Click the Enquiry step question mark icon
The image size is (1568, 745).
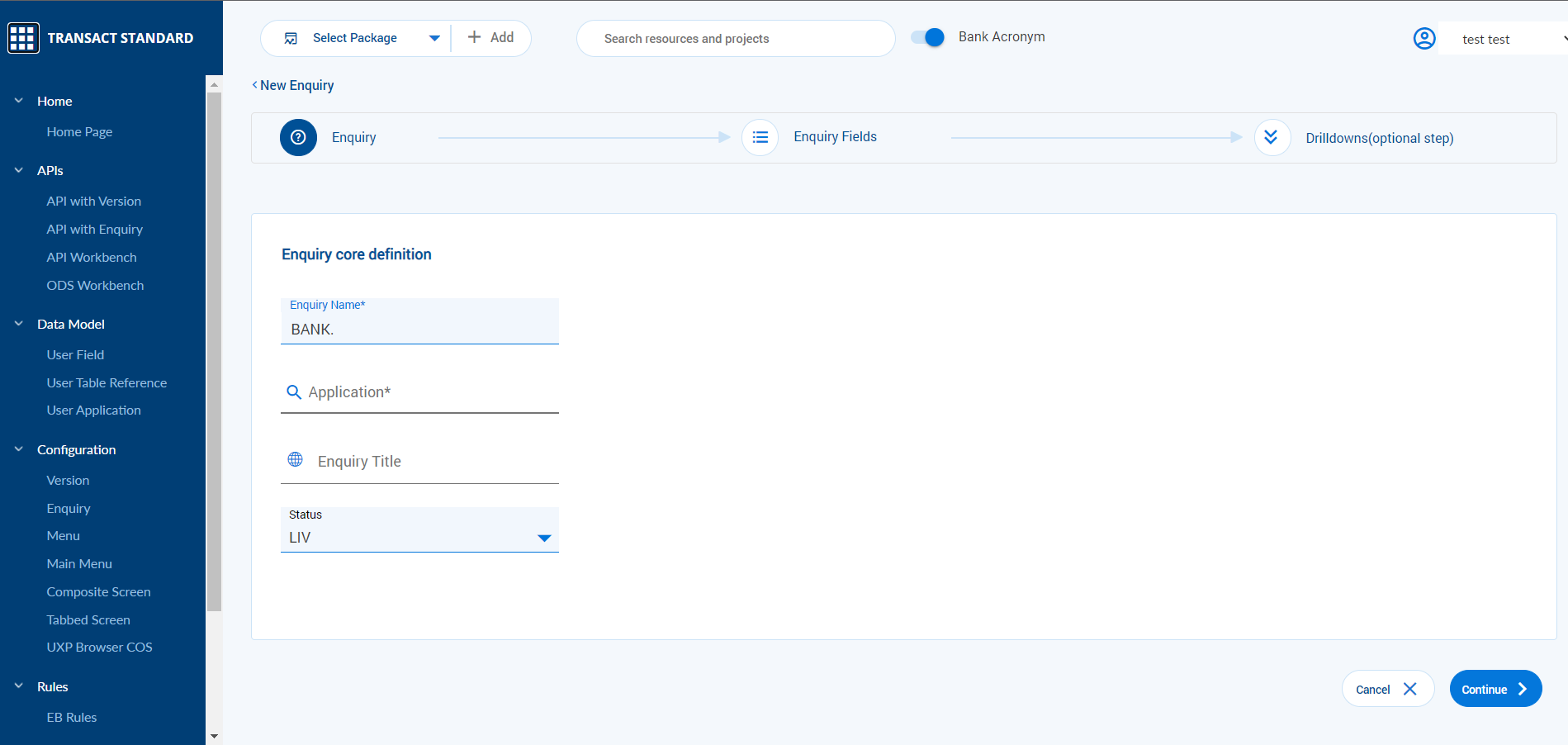(298, 138)
